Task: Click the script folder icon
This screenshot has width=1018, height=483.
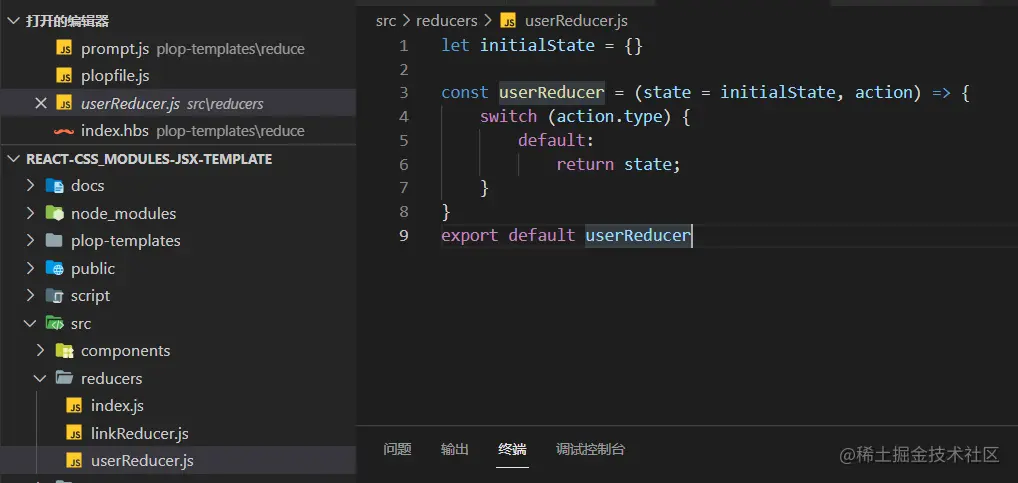Action: [x=55, y=295]
